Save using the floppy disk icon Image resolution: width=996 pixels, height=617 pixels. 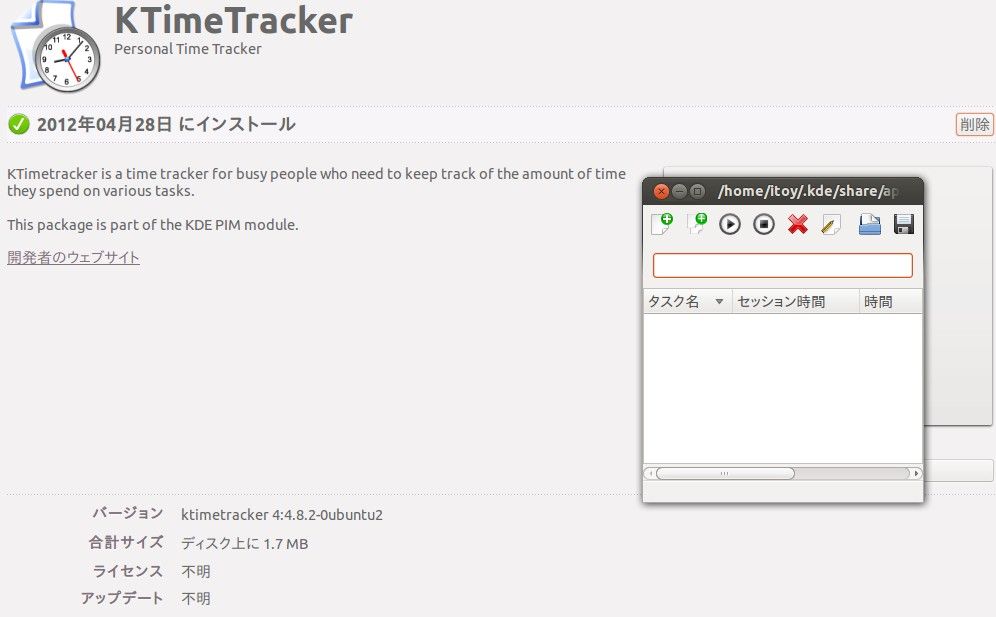(x=903, y=224)
